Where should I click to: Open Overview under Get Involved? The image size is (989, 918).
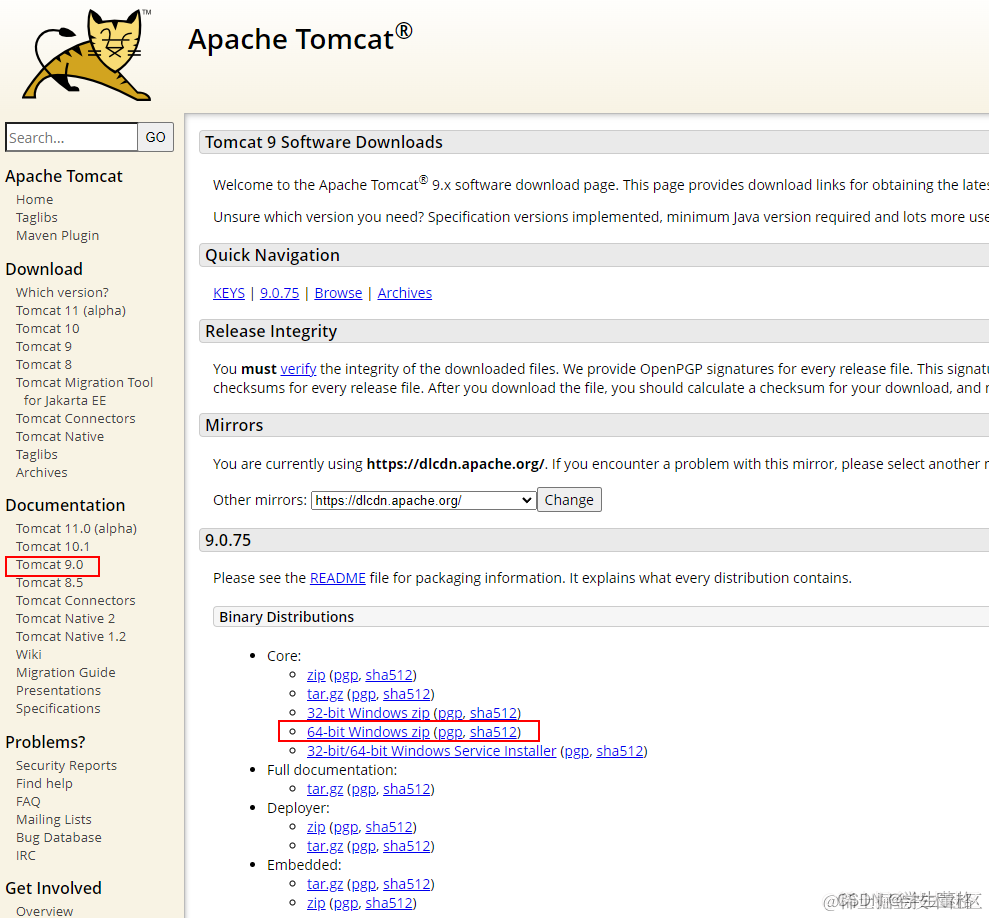[44, 910]
